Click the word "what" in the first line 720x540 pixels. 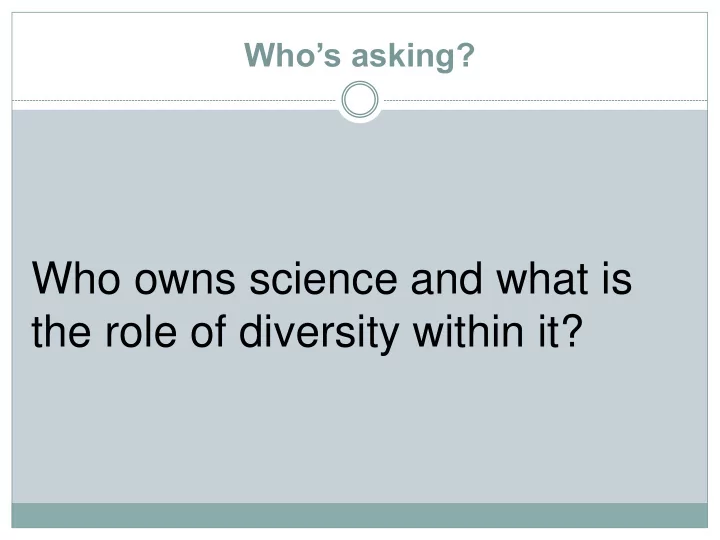click(x=543, y=279)
